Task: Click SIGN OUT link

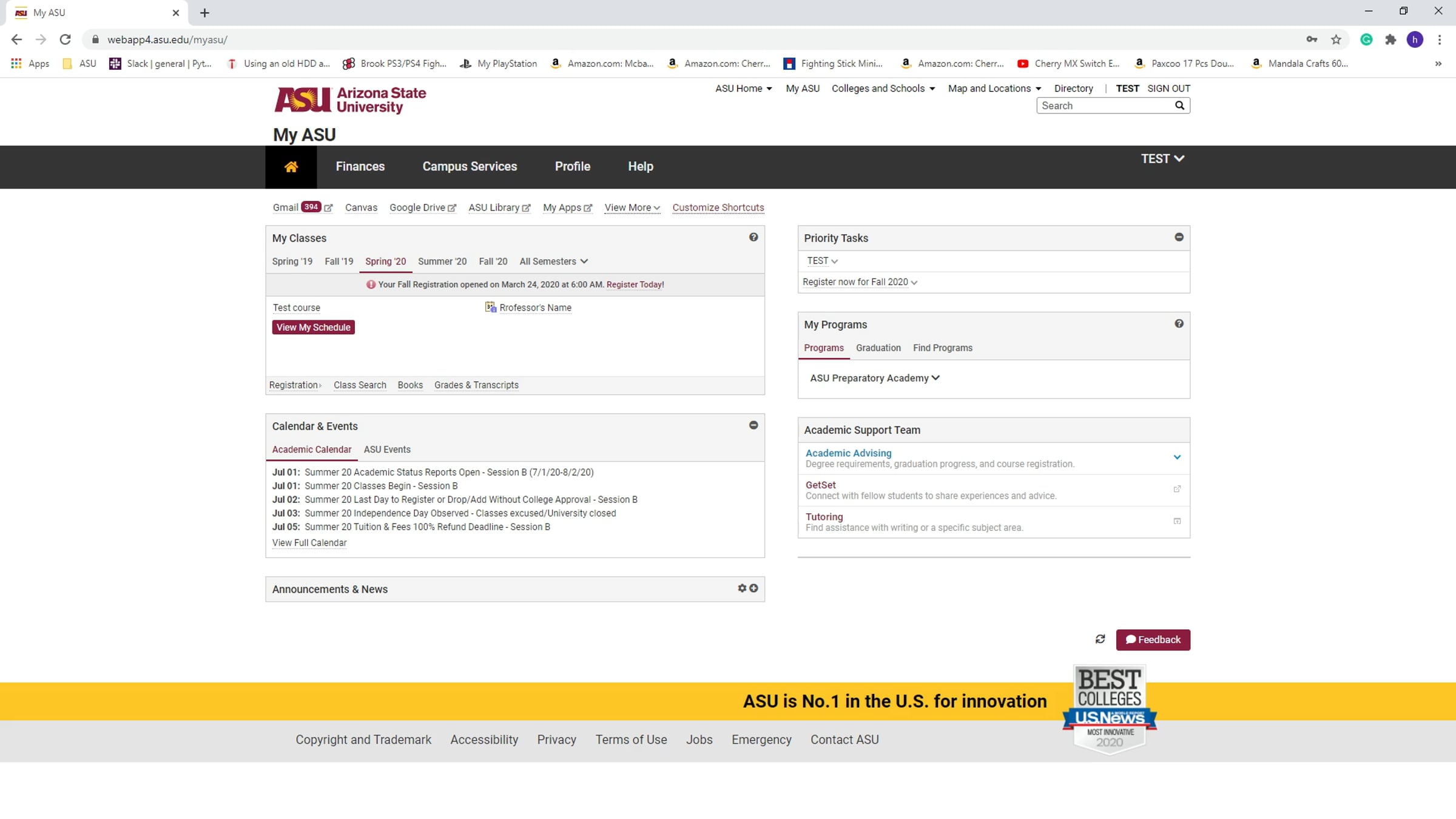Action: (1169, 89)
